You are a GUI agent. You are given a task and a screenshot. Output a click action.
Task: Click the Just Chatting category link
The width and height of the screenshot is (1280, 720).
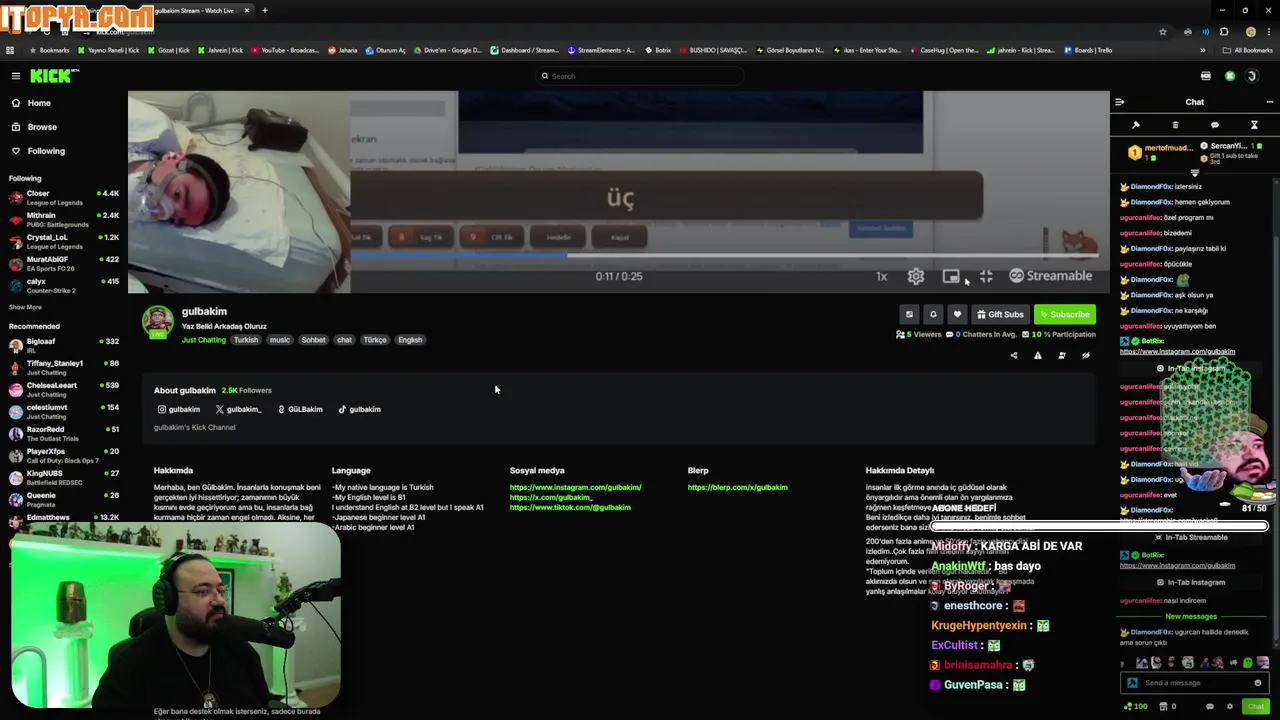coord(204,340)
